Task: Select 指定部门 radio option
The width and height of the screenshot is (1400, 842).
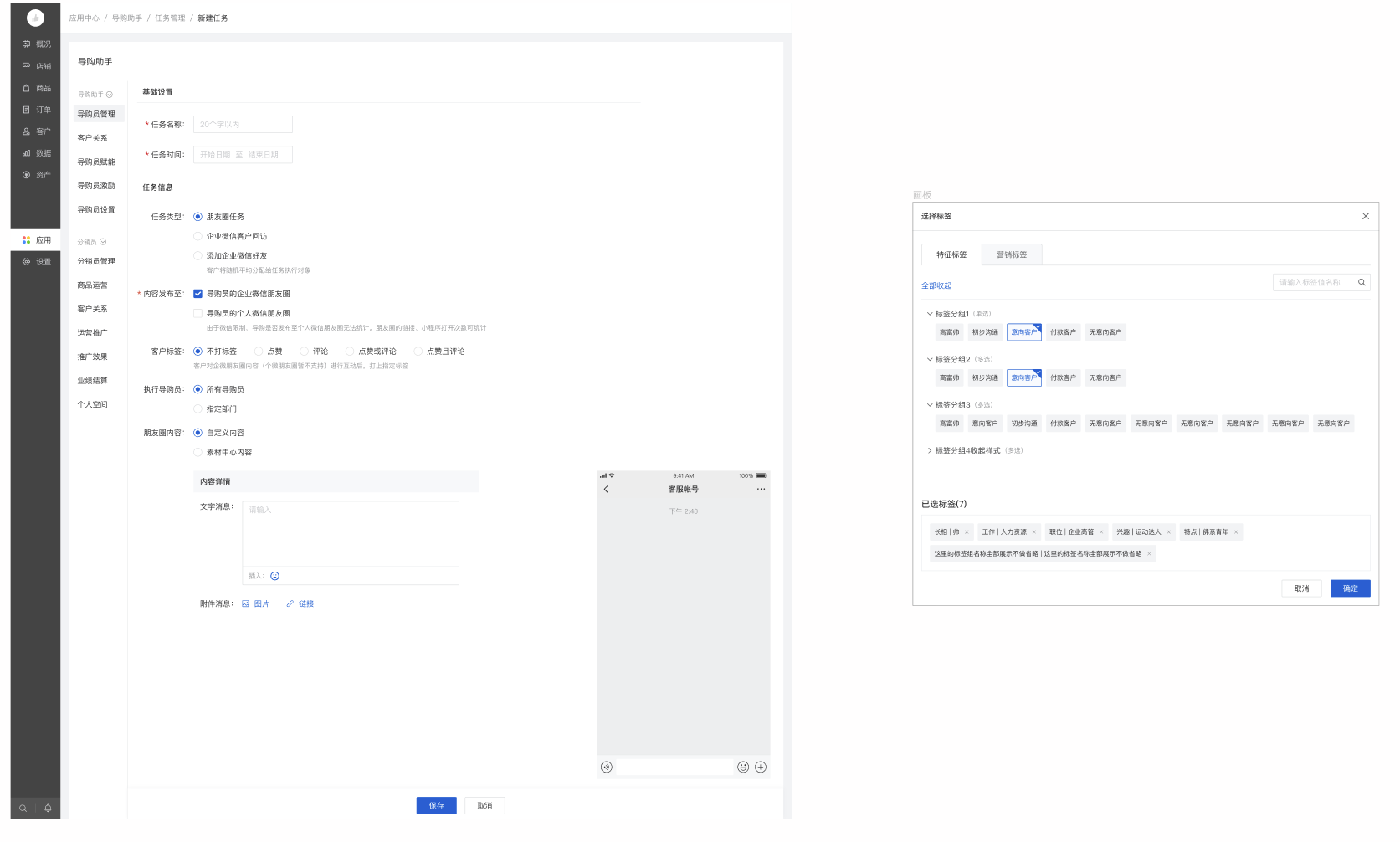Action: click(198, 409)
